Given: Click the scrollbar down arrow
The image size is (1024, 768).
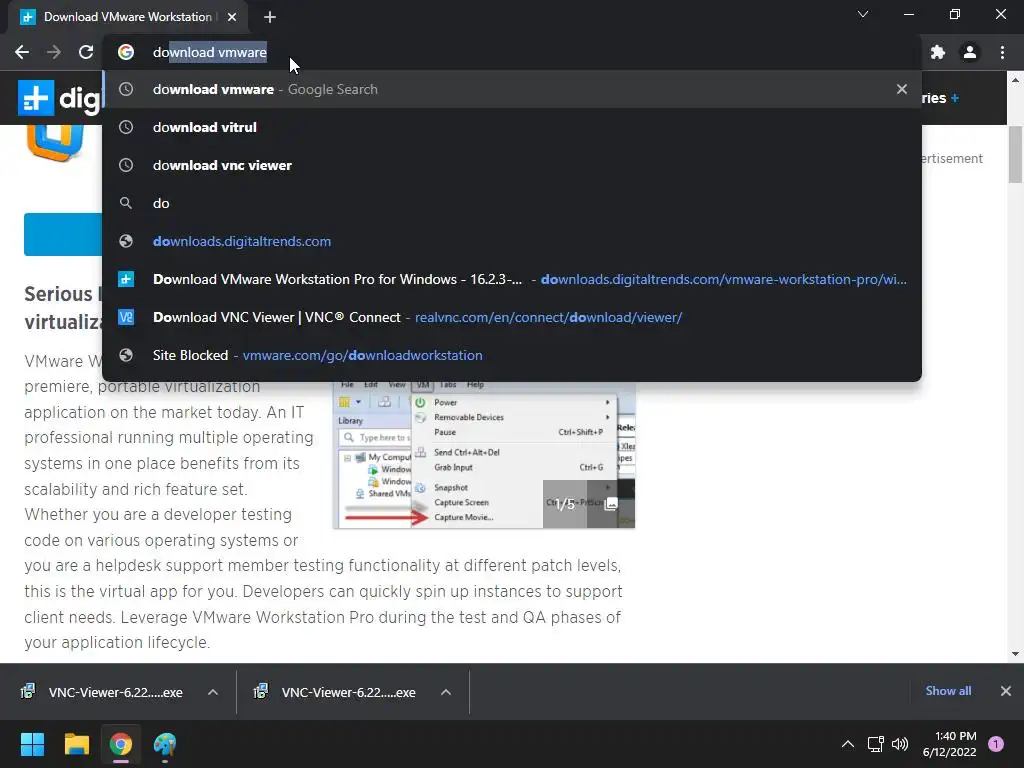Looking at the screenshot, I should click(x=1015, y=654).
